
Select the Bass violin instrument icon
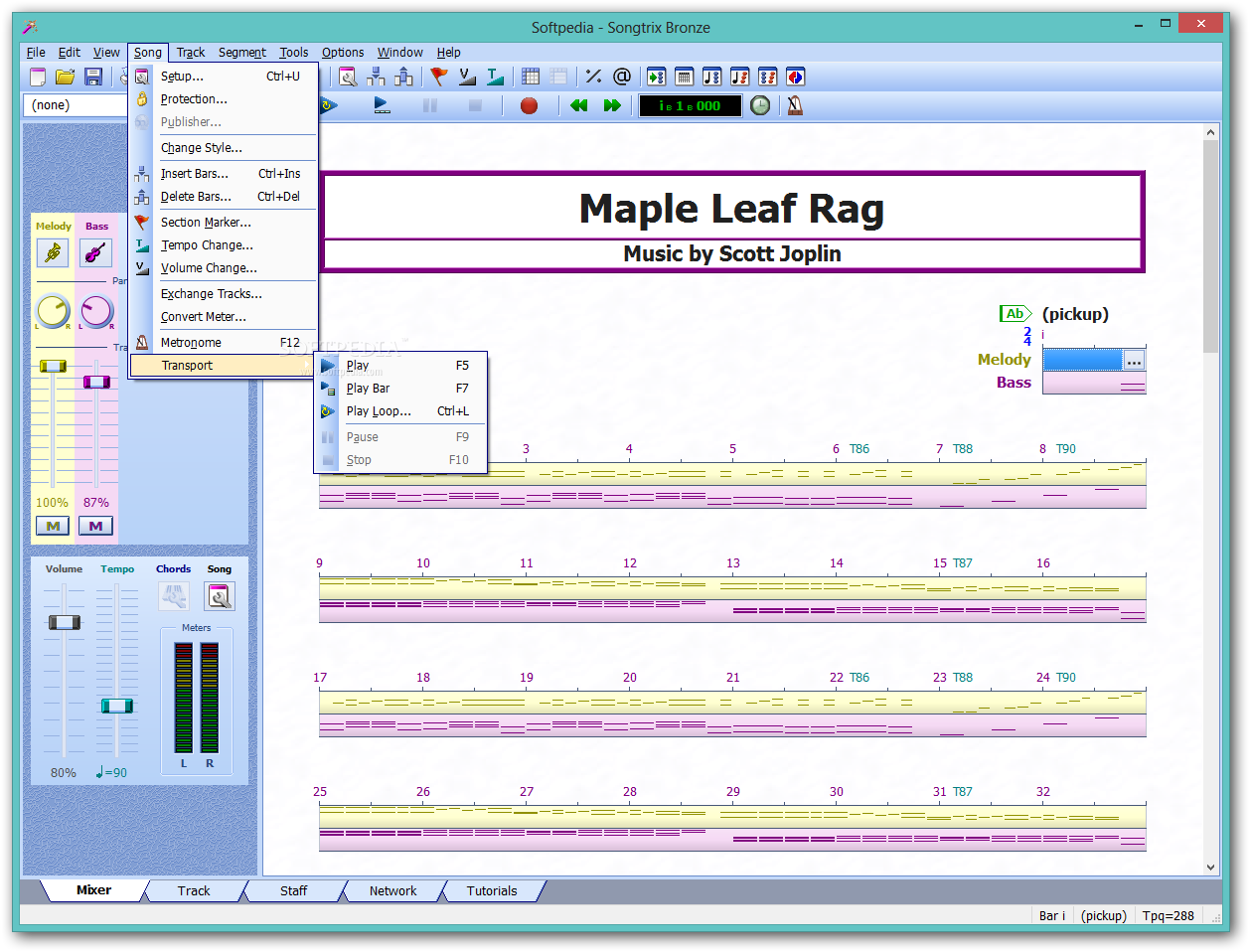click(x=96, y=252)
